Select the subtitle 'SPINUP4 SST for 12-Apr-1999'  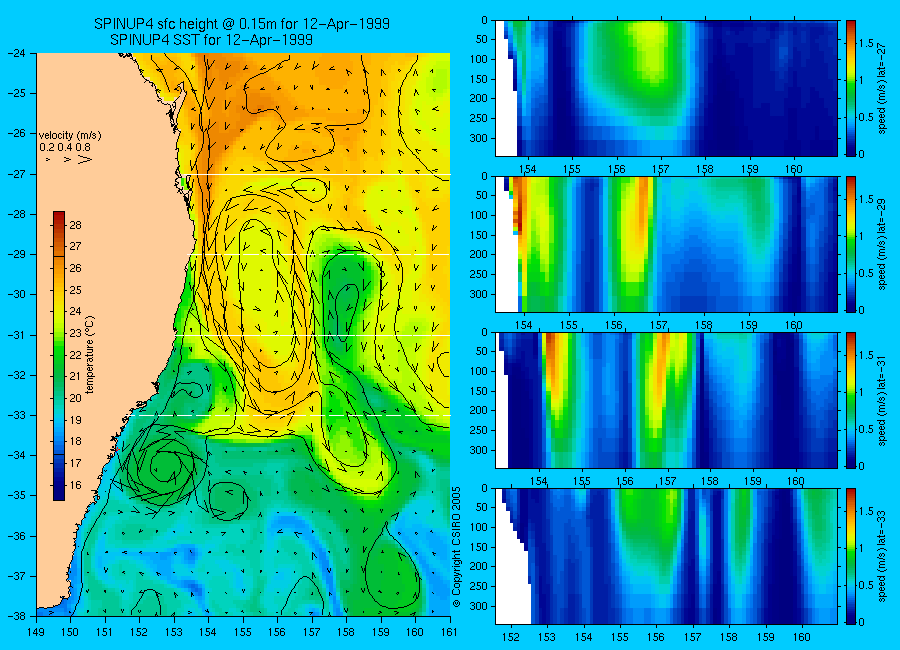point(211,40)
